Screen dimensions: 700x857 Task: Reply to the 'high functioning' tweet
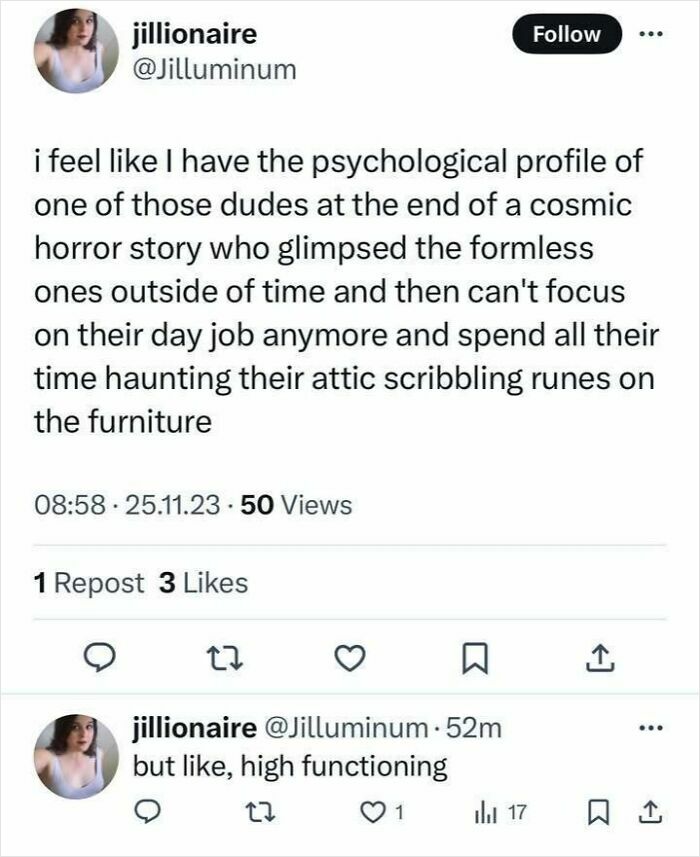[148, 812]
